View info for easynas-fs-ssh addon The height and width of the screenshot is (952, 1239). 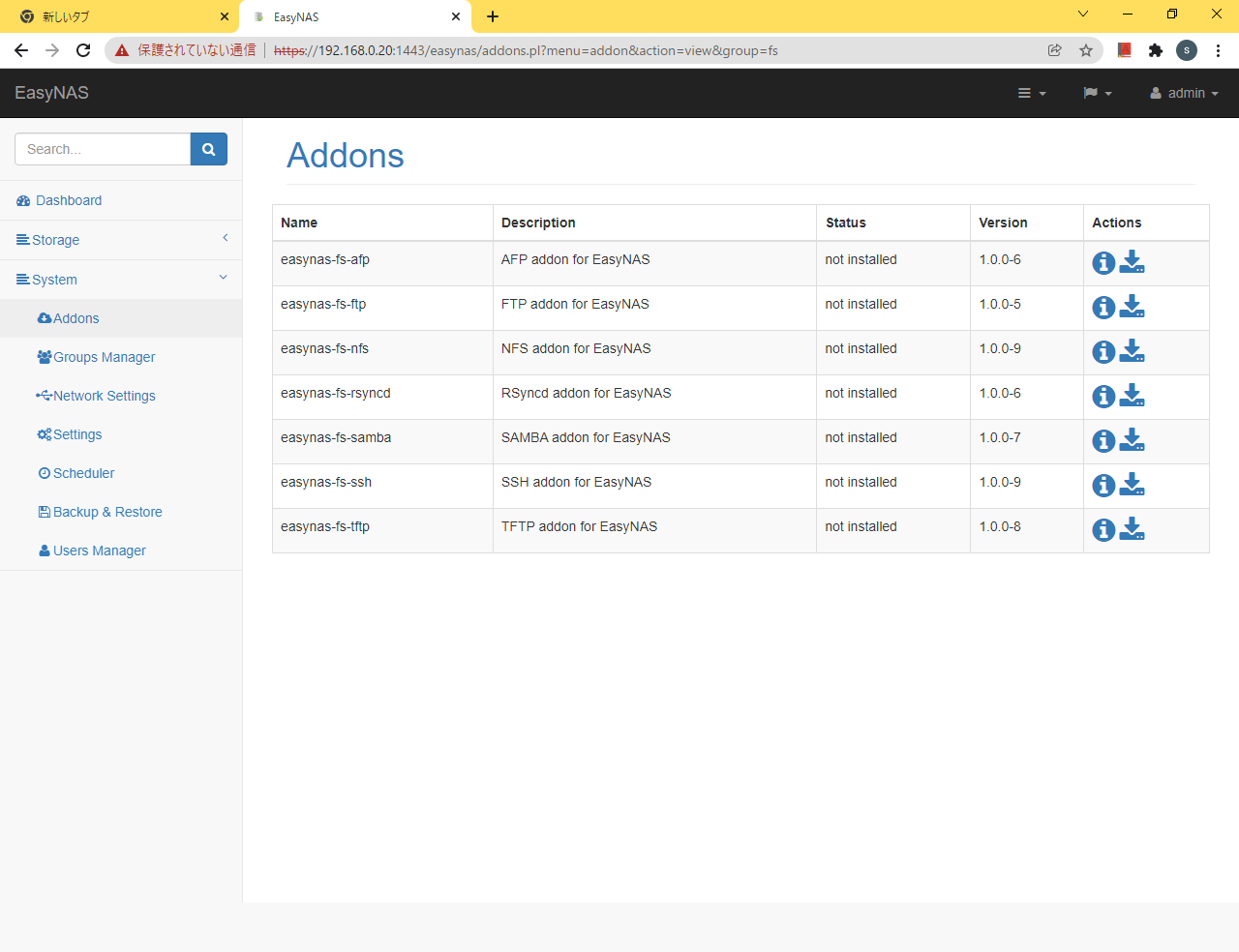[1103, 485]
